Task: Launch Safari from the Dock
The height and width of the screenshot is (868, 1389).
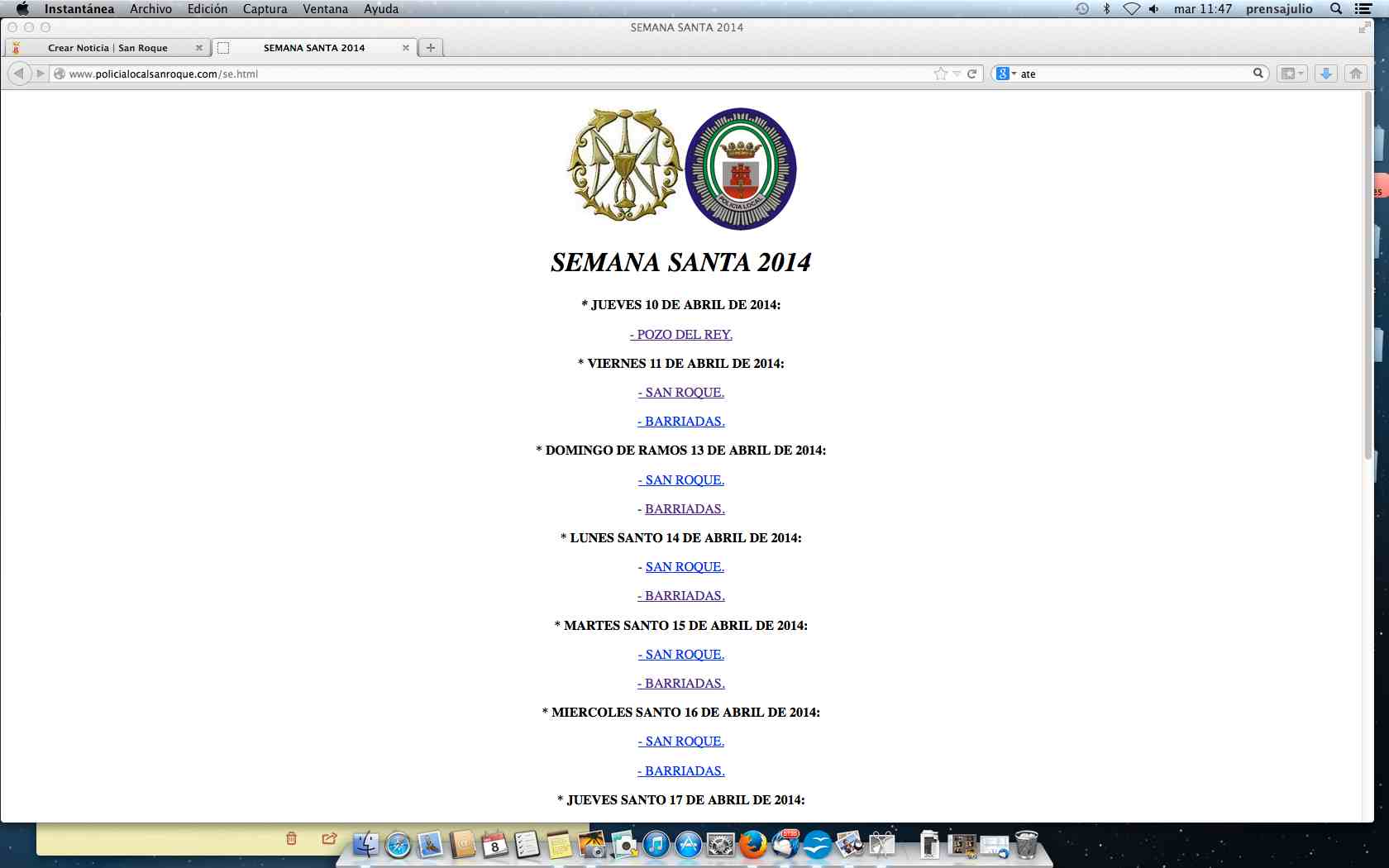Action: click(x=398, y=845)
